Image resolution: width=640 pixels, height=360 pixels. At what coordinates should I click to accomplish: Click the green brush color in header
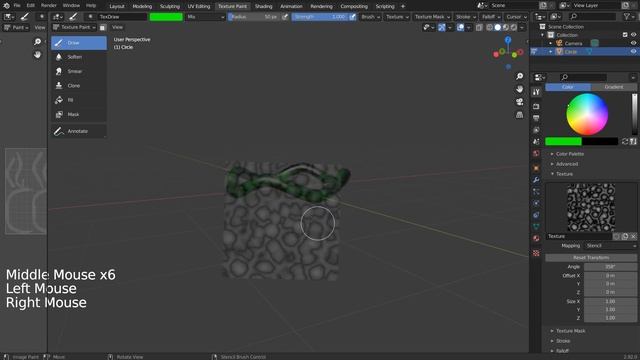[x=166, y=17]
